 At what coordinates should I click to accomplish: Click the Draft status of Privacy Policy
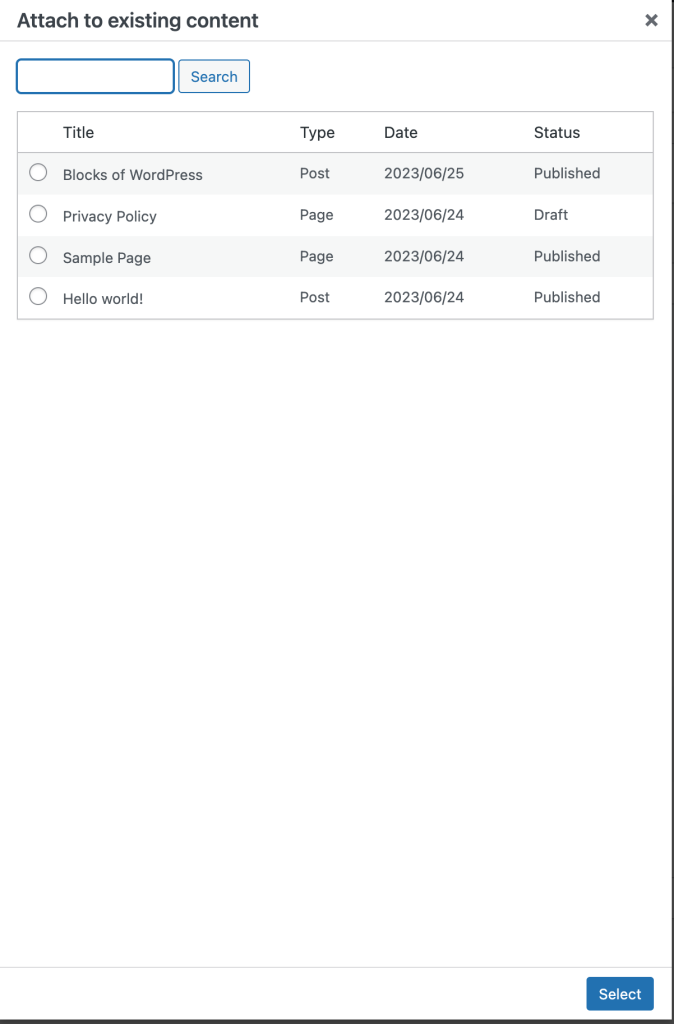(x=550, y=216)
